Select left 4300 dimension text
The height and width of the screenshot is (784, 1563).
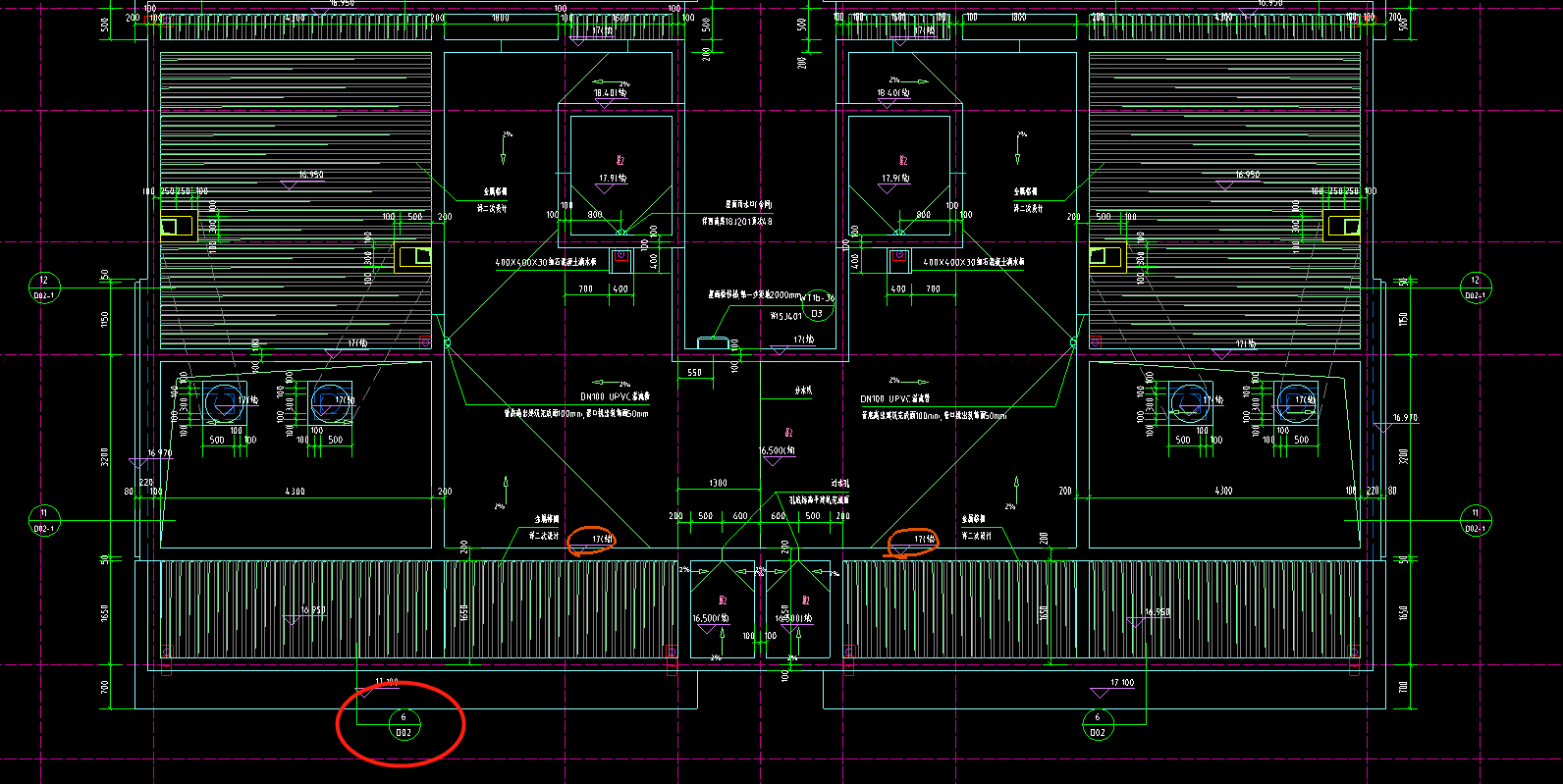tap(295, 492)
